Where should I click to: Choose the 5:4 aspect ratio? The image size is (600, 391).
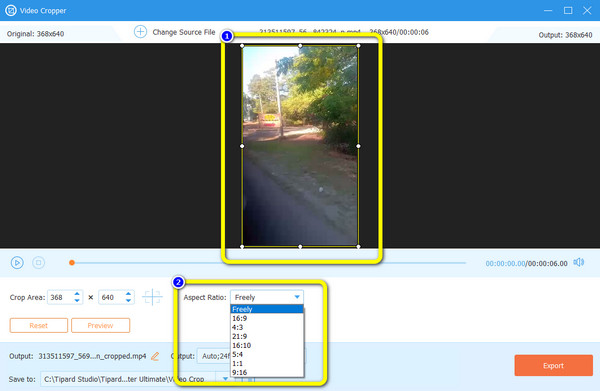[267, 354]
